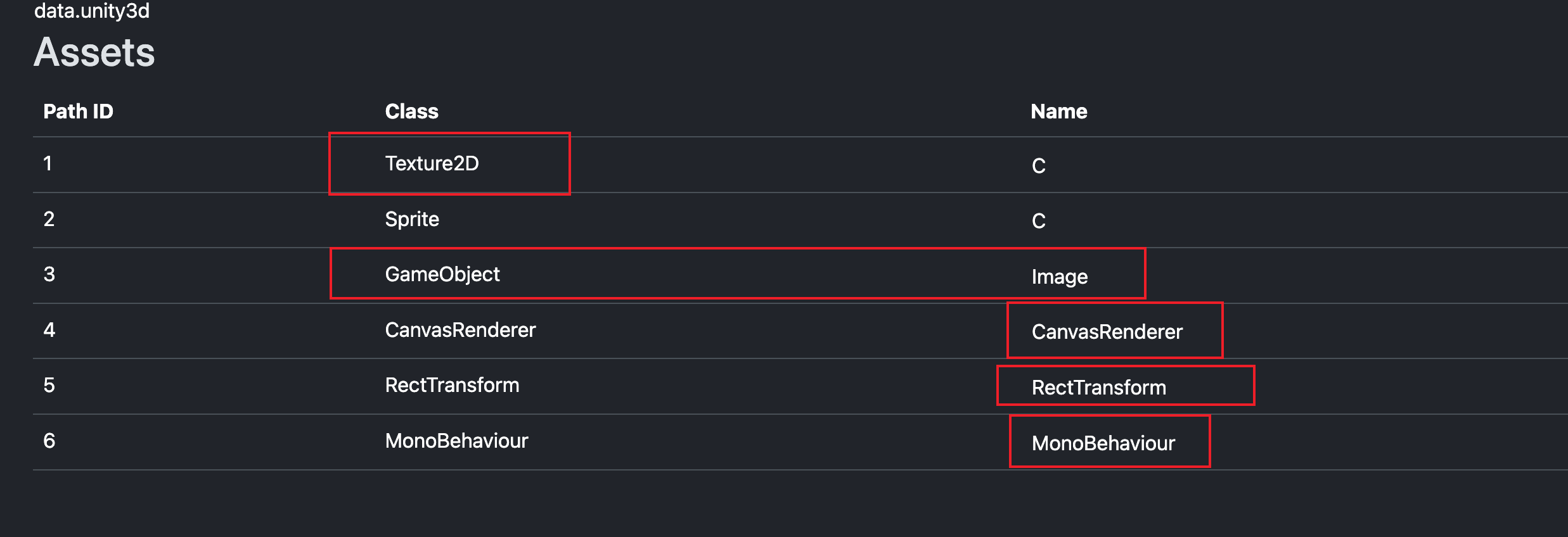Click the Name cell of the Texture2D row
Viewport: 1568px width, 537px height.
(1038, 166)
